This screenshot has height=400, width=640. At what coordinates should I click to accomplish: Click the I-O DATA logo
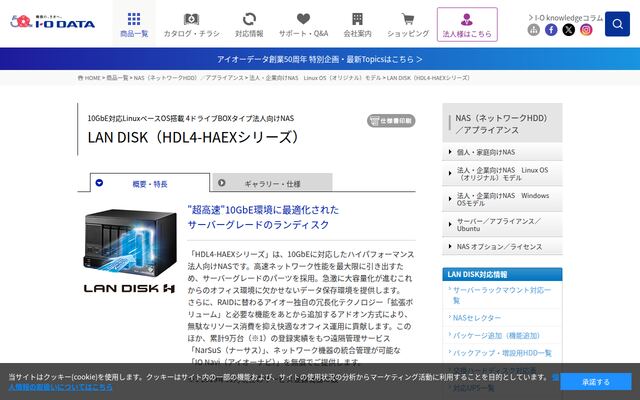pyautogui.click(x=53, y=22)
